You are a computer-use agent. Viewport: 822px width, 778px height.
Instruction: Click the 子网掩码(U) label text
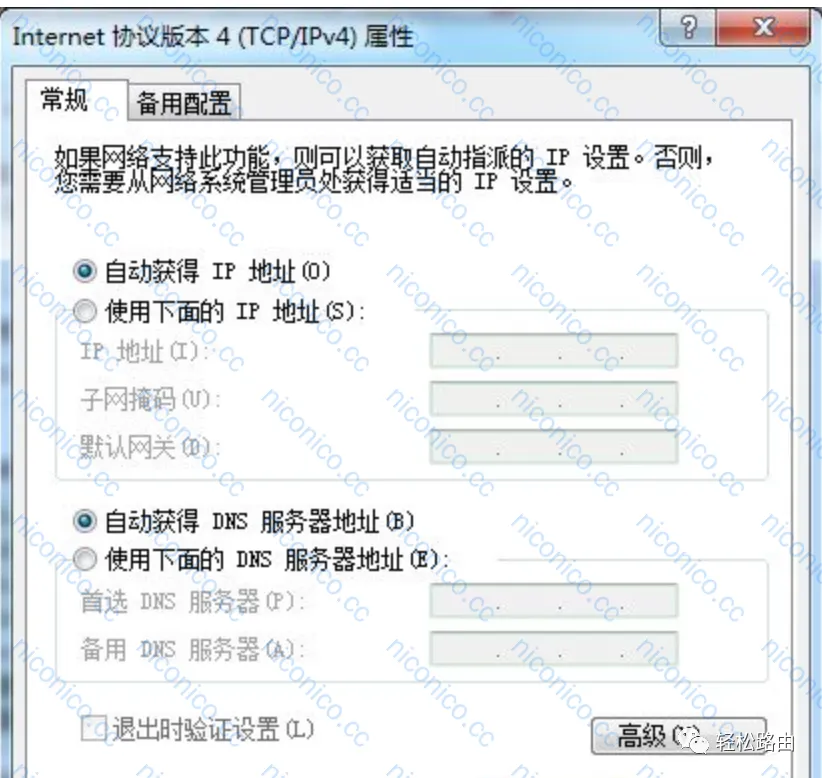150,399
